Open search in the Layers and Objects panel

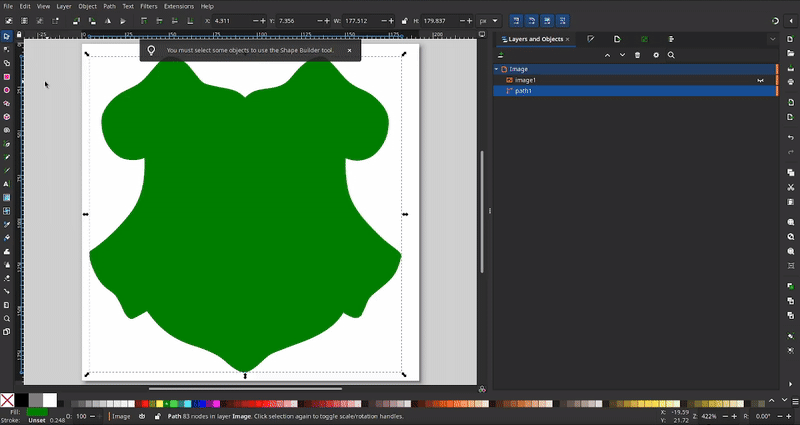coord(671,55)
